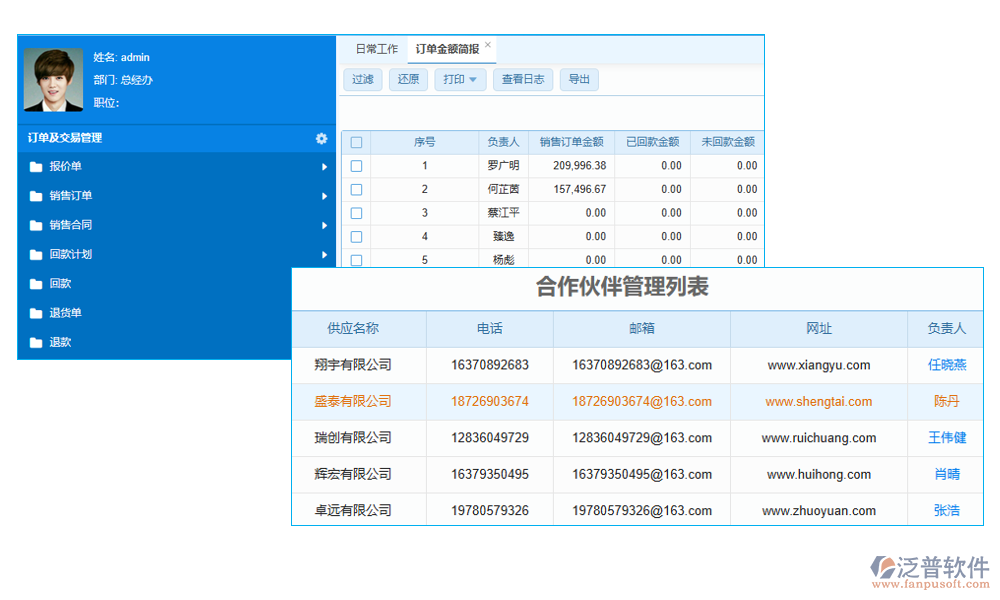Viewport: 1000px width, 600px height.
Task: Close the 订单金额简报 tab
Action: 488,45
